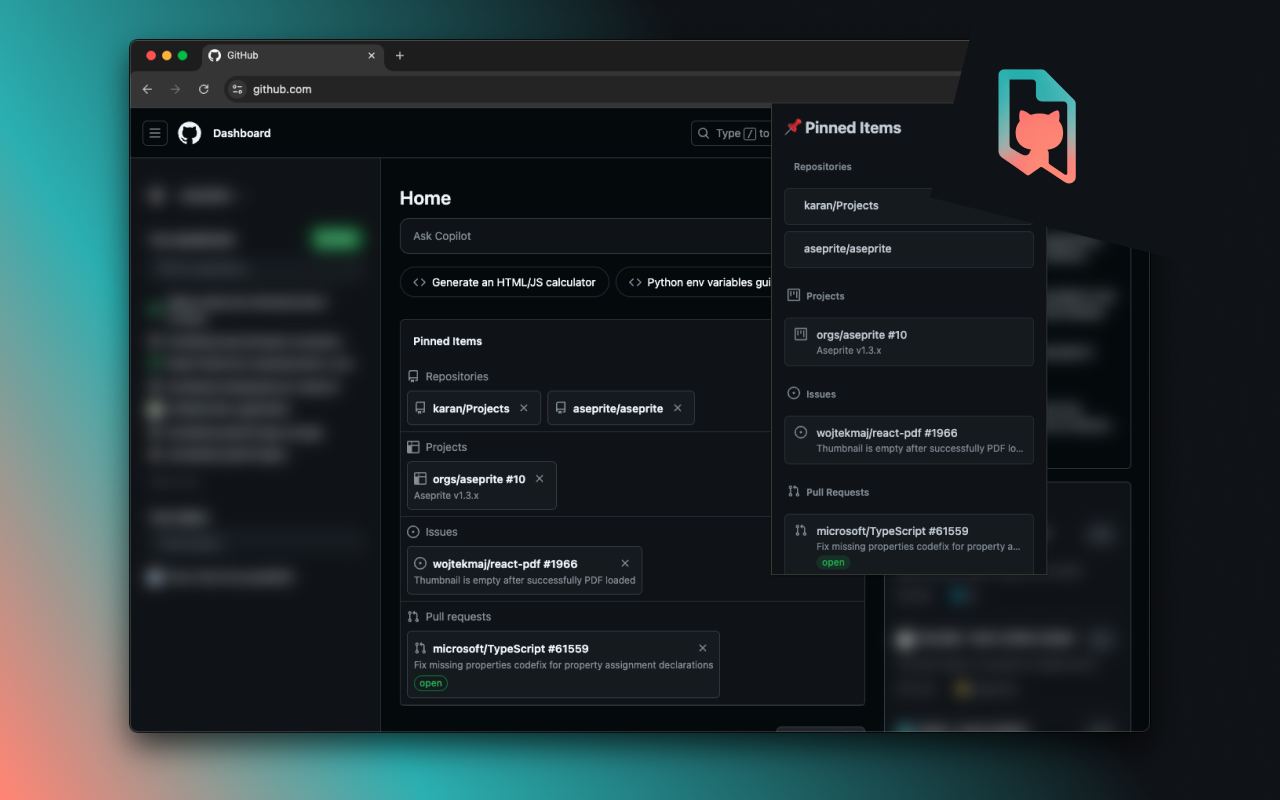The width and height of the screenshot is (1280, 800).
Task: Click Projects section icon in popup panel
Action: click(x=794, y=295)
